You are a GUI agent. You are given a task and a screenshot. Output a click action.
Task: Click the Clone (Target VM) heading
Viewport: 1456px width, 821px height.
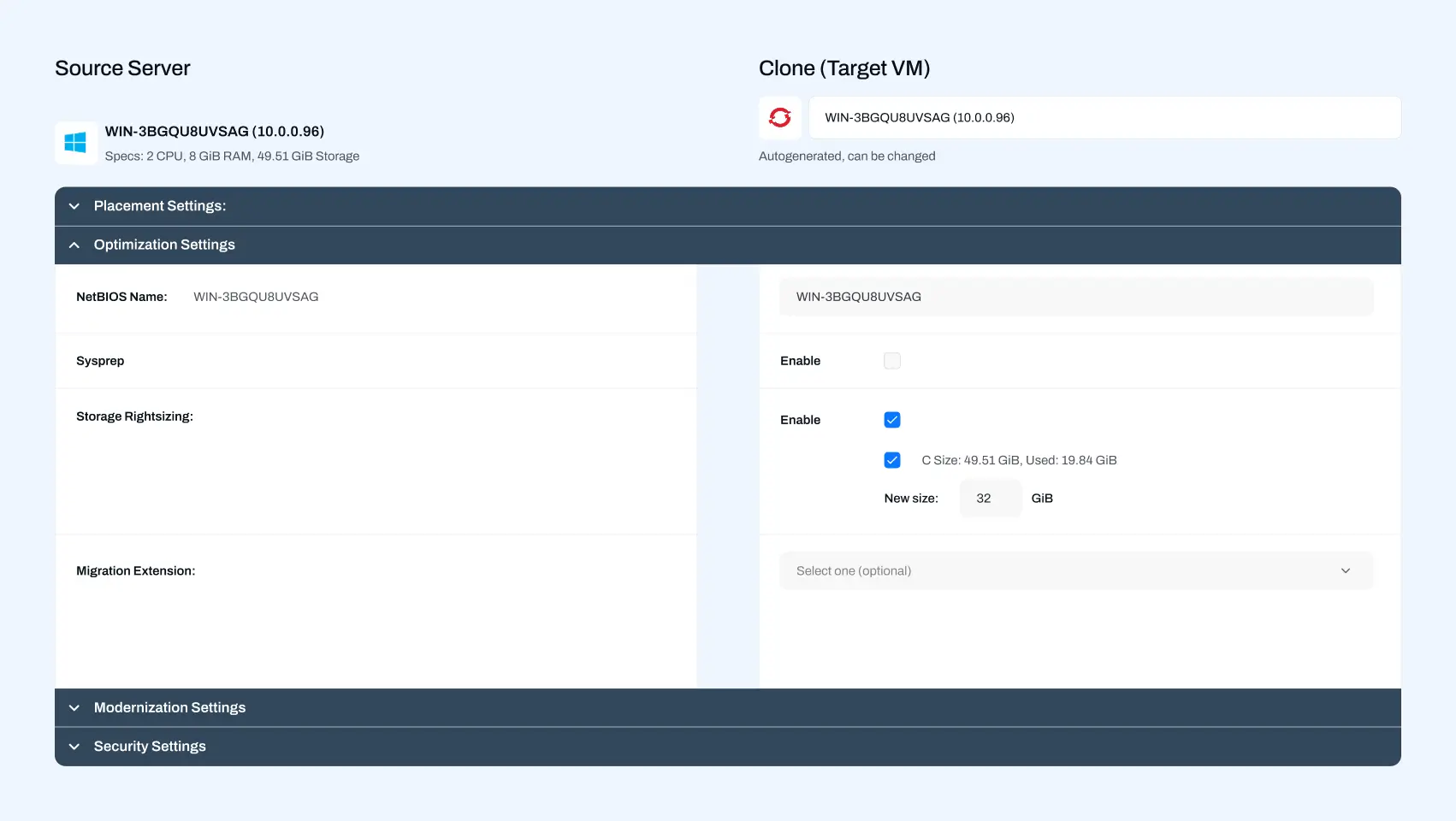(843, 68)
